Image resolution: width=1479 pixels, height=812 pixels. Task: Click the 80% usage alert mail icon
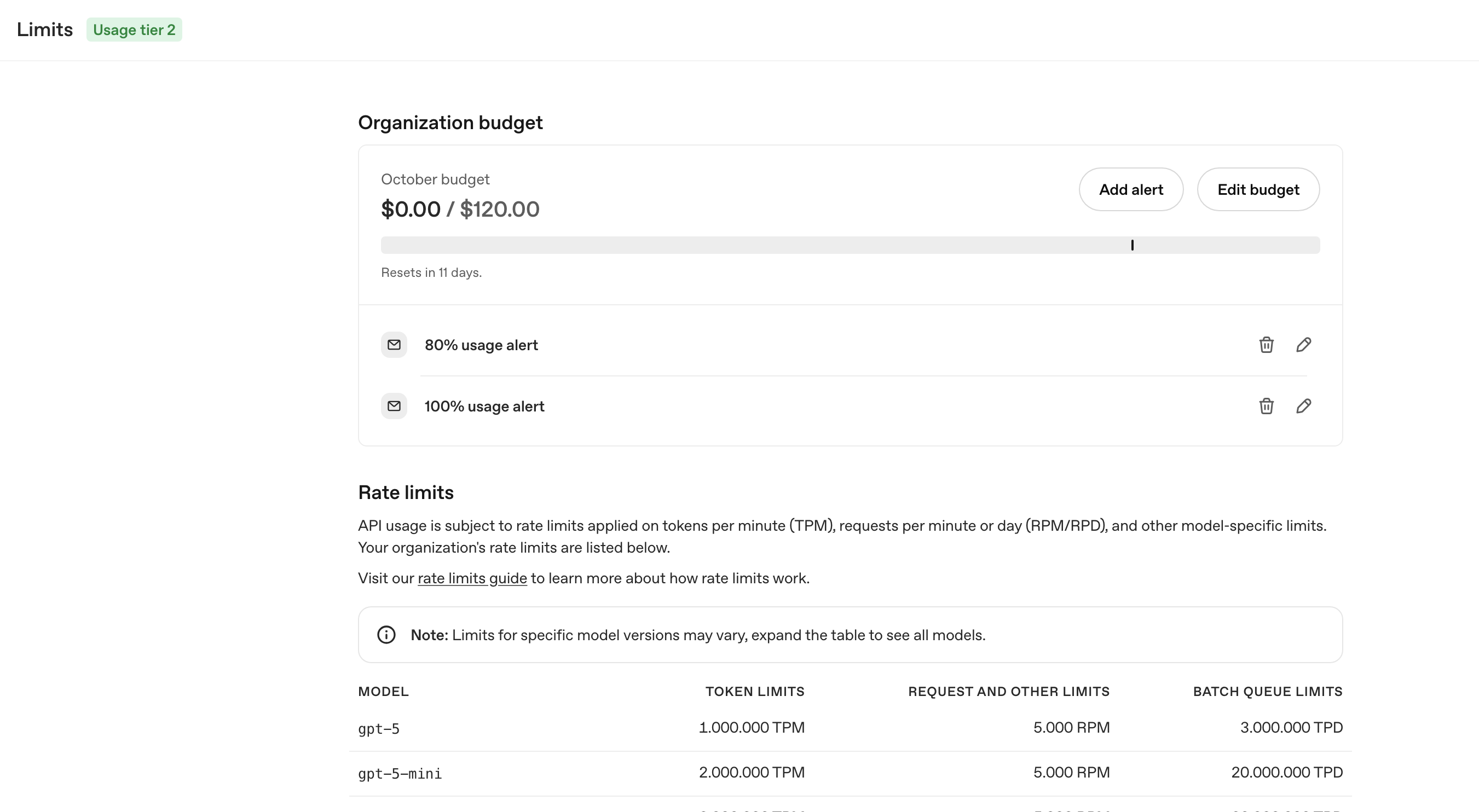tap(394, 345)
